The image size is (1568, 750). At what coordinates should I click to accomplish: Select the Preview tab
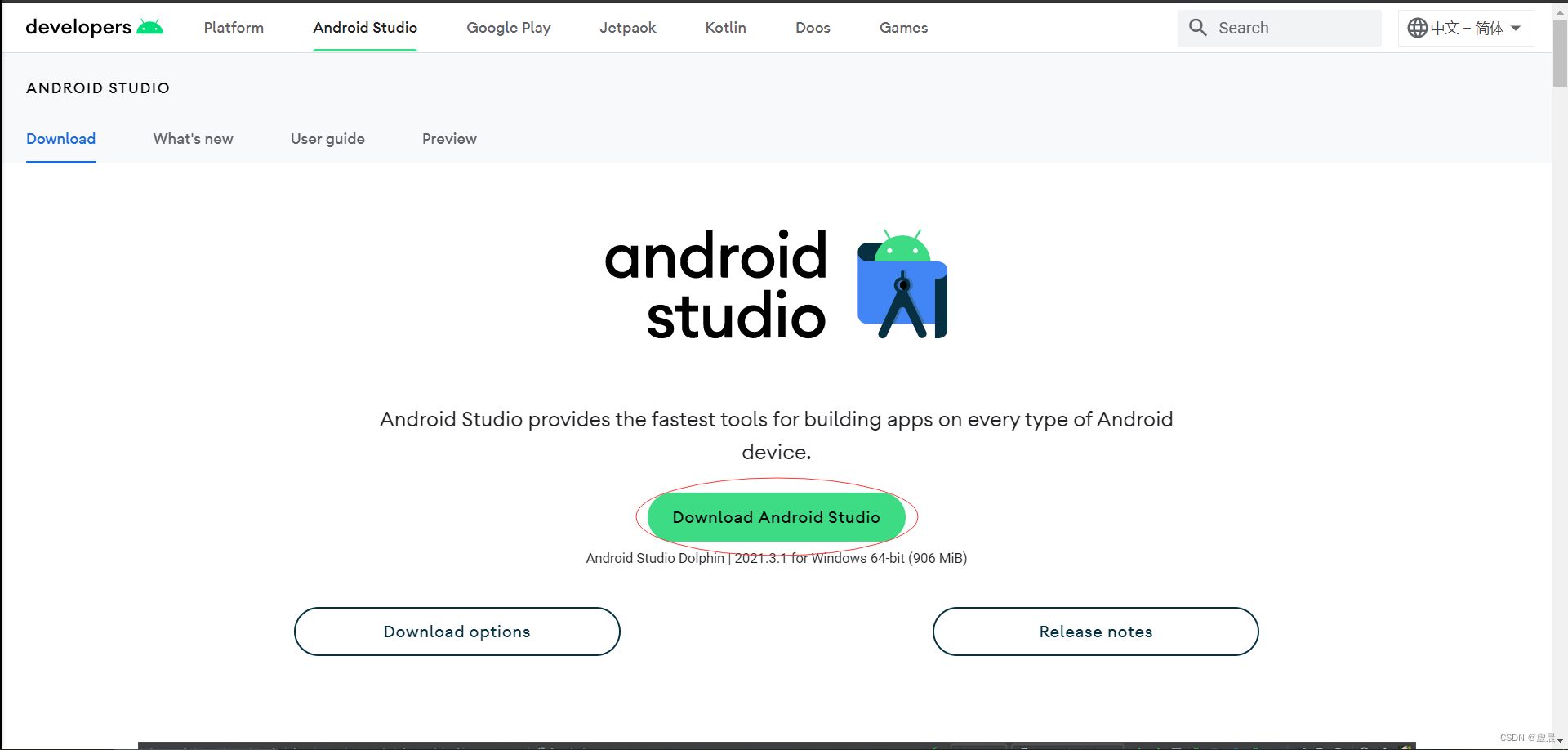[x=449, y=139]
